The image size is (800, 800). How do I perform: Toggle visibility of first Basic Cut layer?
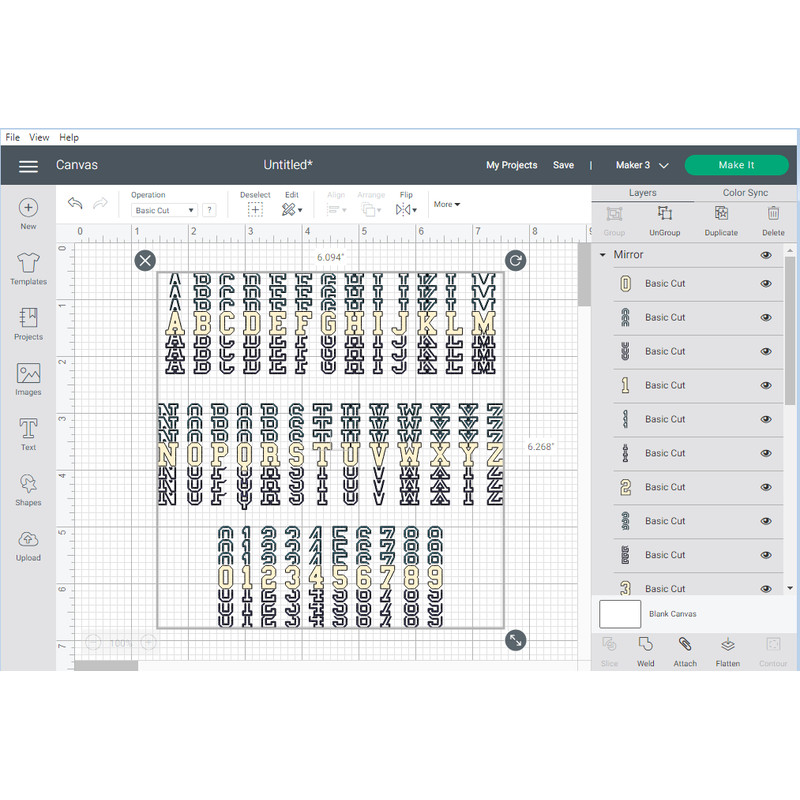[766, 284]
